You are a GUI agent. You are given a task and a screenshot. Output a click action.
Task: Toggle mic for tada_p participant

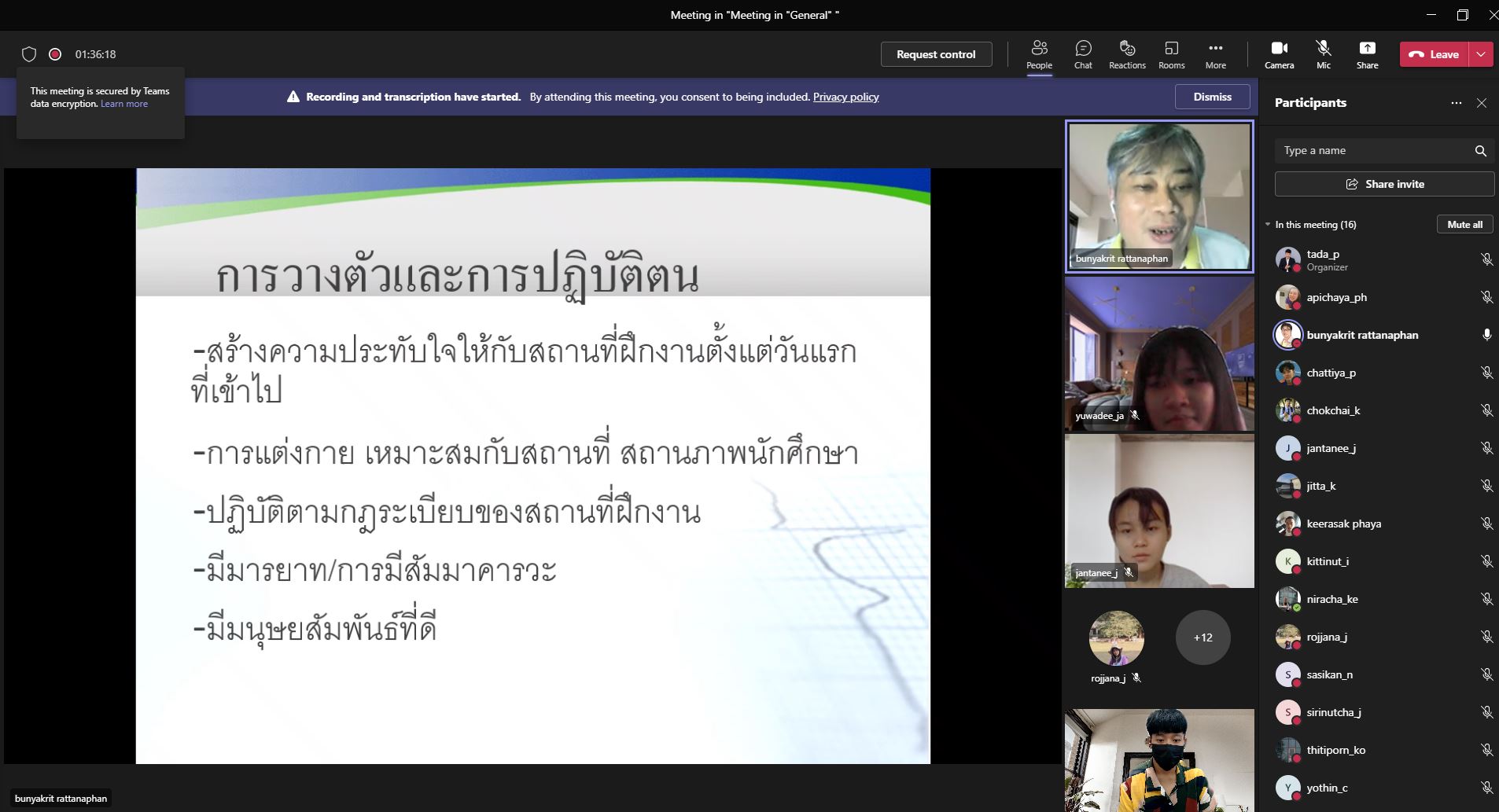1486,259
